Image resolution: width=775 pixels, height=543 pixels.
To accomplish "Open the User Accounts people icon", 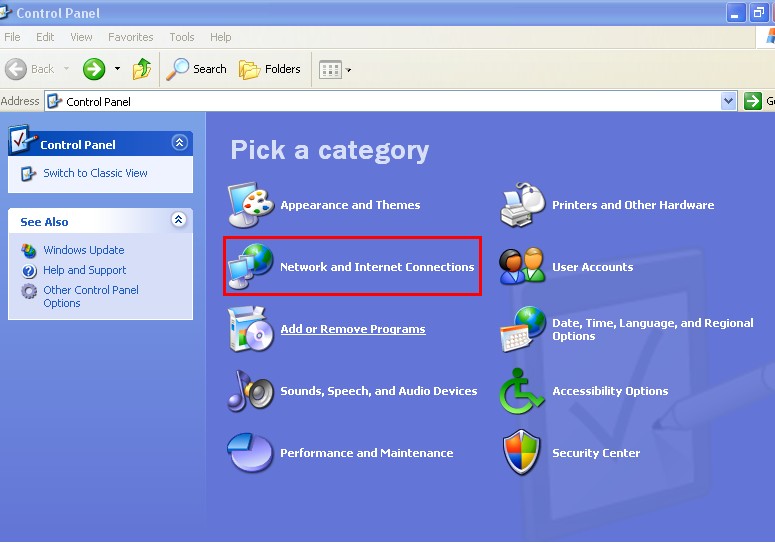I will coord(522,266).
